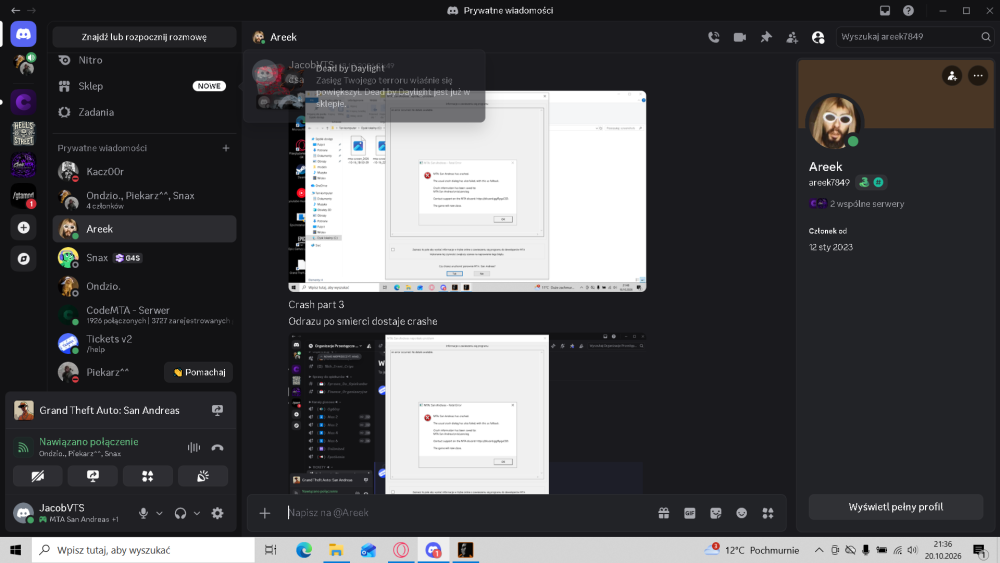Open Windows Start menu
This screenshot has width=1000, height=563.
pyautogui.click(x=16, y=550)
